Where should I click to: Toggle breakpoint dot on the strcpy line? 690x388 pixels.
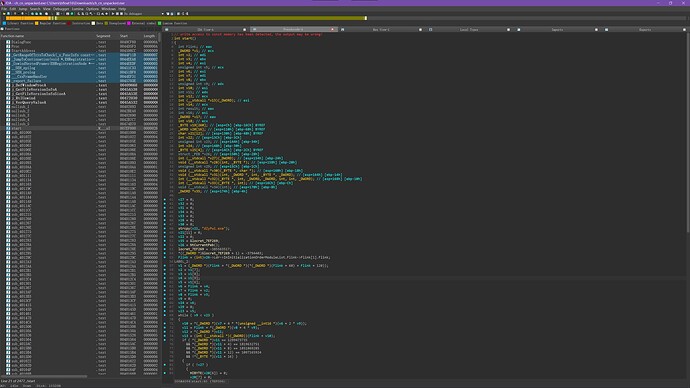(165, 228)
